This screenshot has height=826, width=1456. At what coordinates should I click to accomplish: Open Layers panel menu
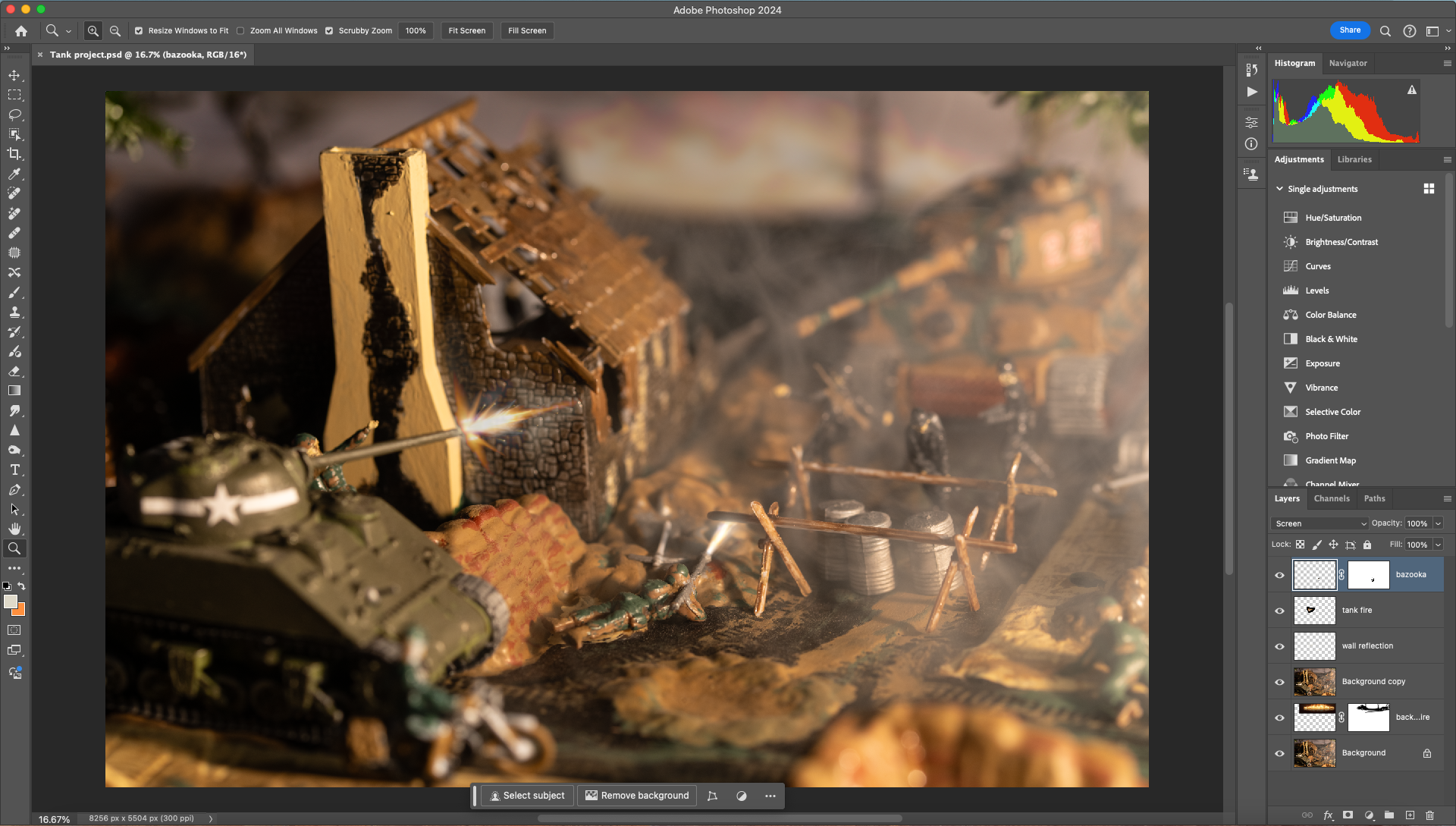[x=1447, y=499]
